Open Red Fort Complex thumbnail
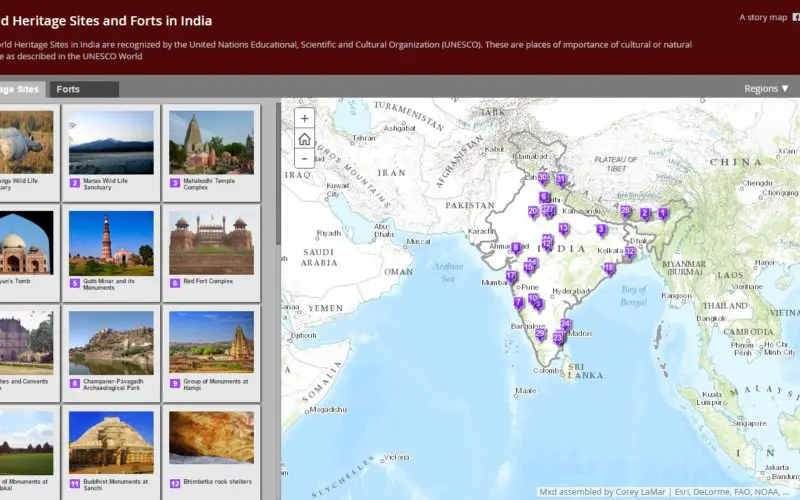Viewport: 800px width, 500px height. point(211,243)
